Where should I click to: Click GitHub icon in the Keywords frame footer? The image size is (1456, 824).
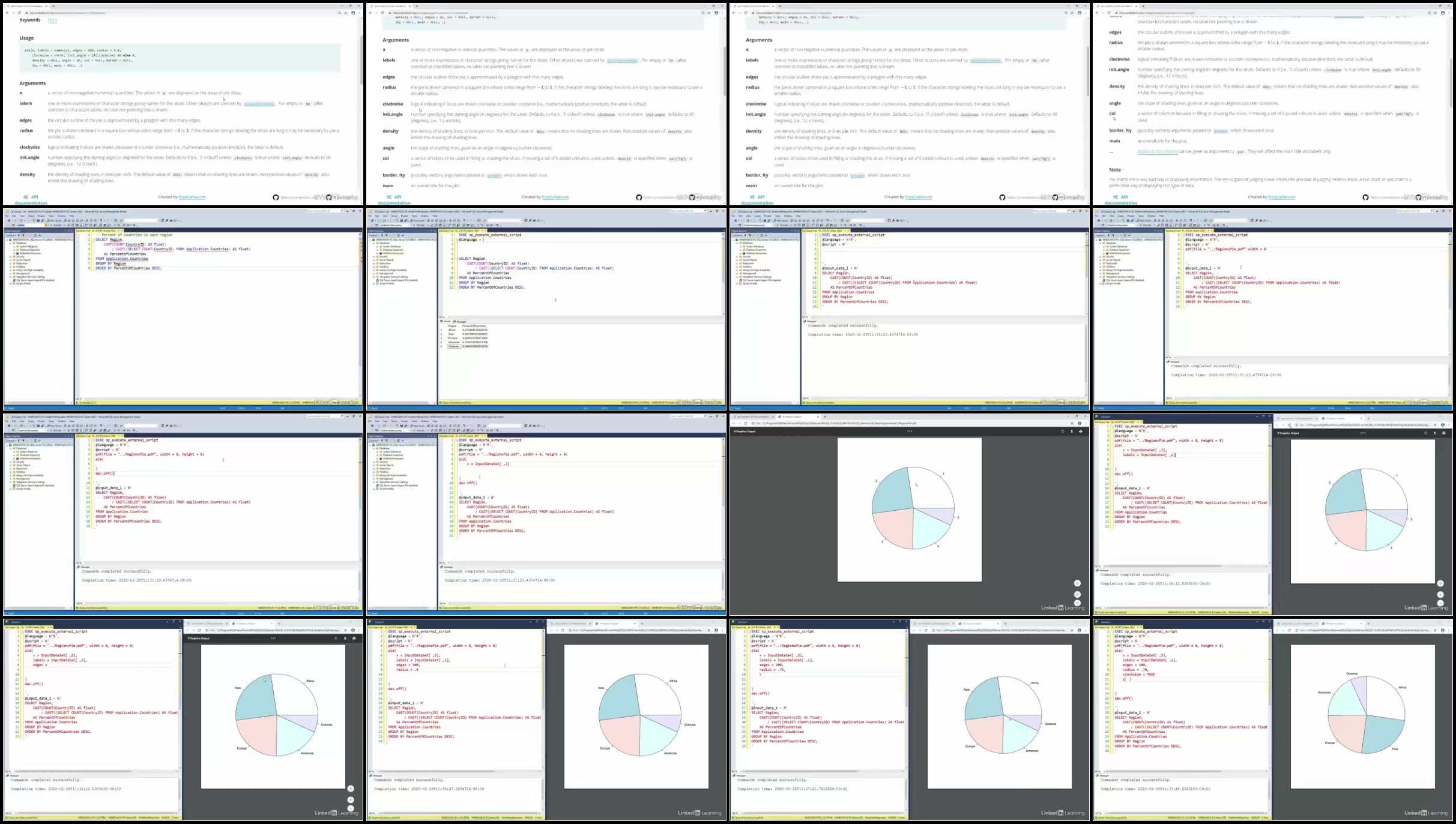[x=276, y=197]
